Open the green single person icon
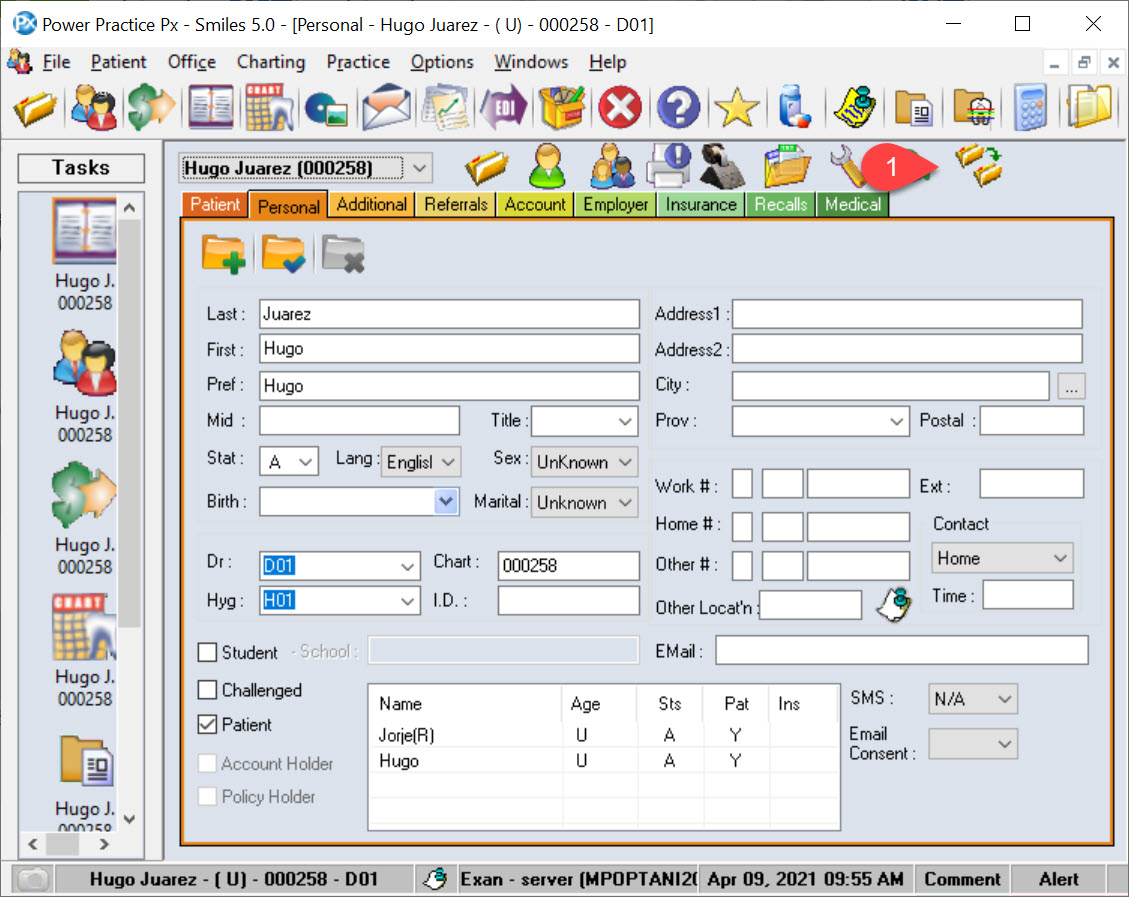The height and width of the screenshot is (897, 1129). pyautogui.click(x=547, y=166)
